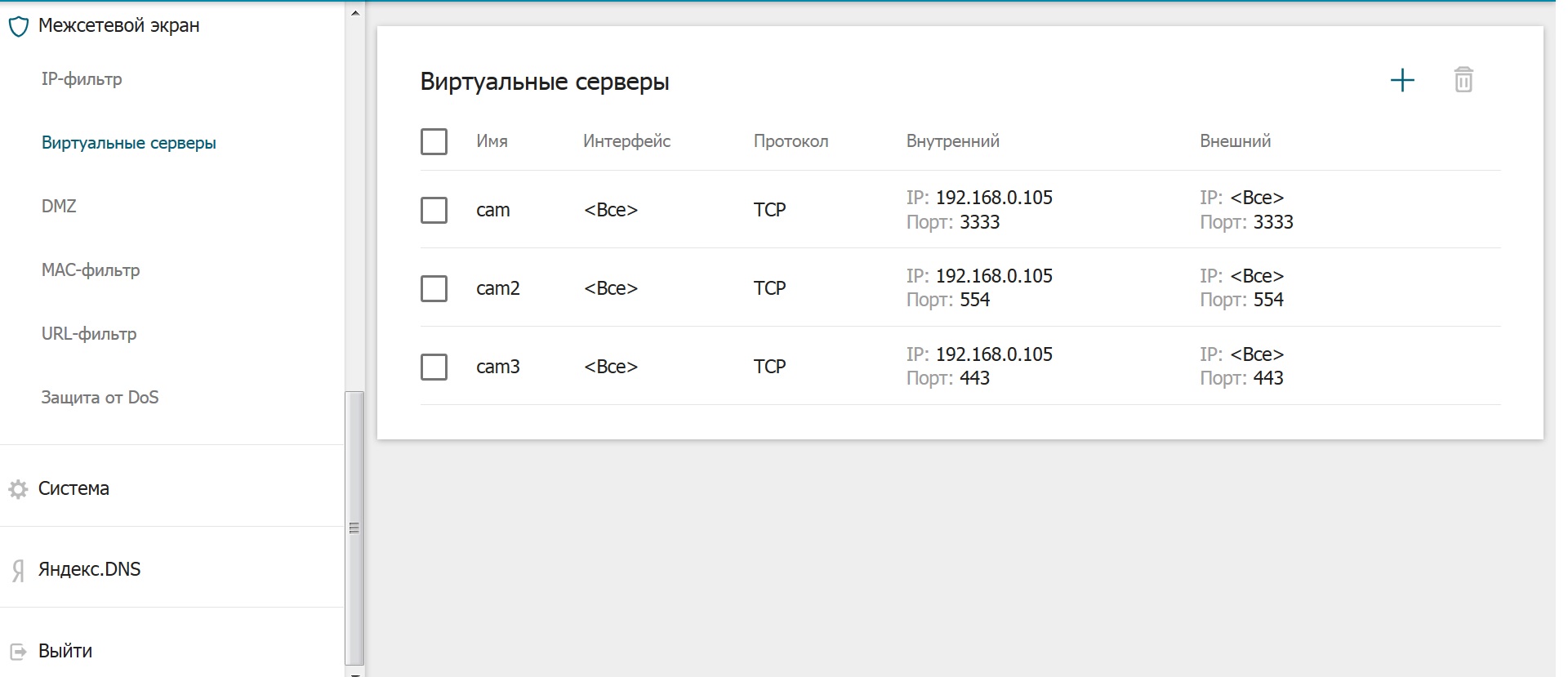Click the plus icon to add virtual server
The height and width of the screenshot is (677, 1568).
point(1401,80)
